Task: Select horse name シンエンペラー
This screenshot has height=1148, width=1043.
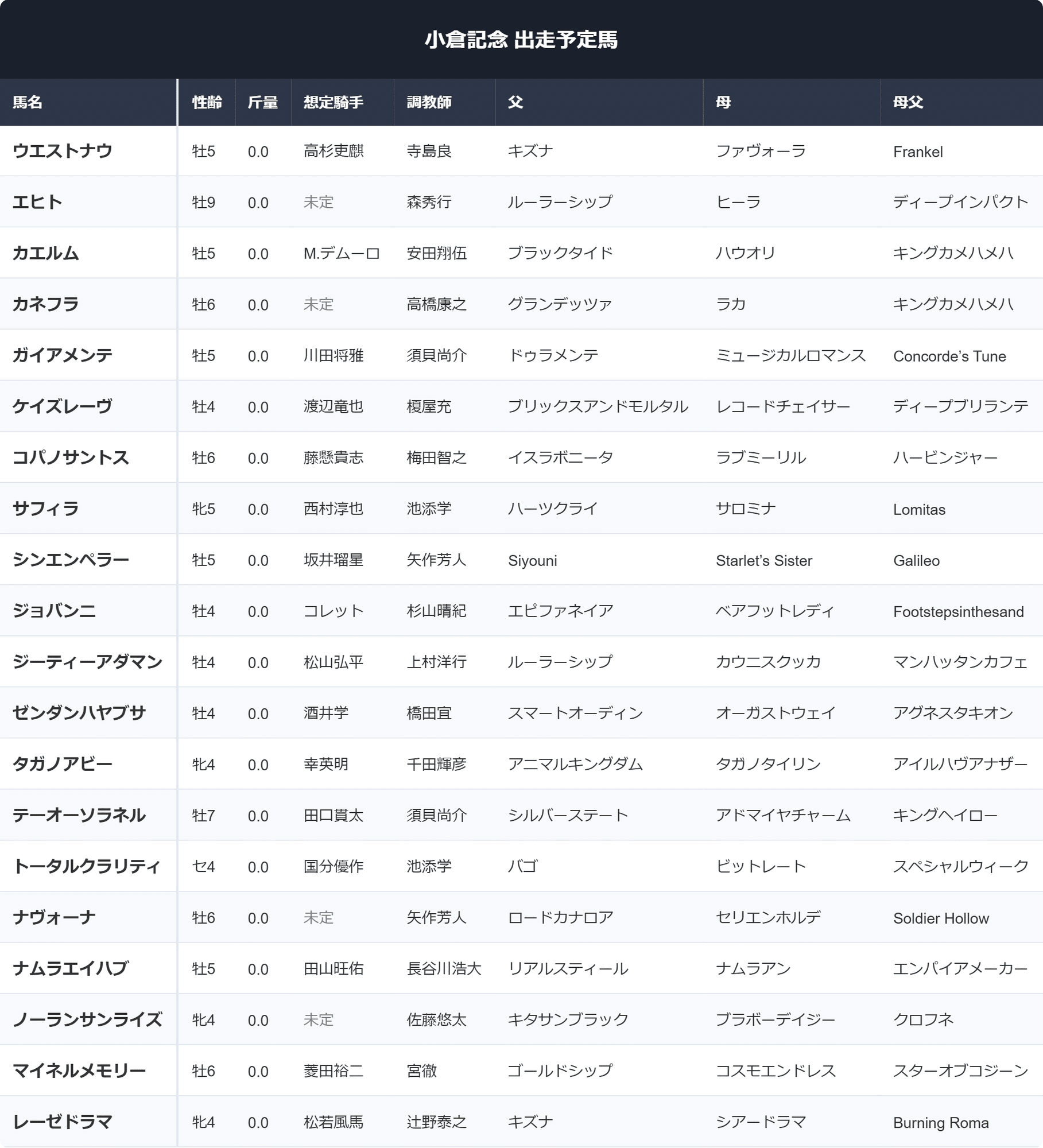Action: click(x=71, y=560)
